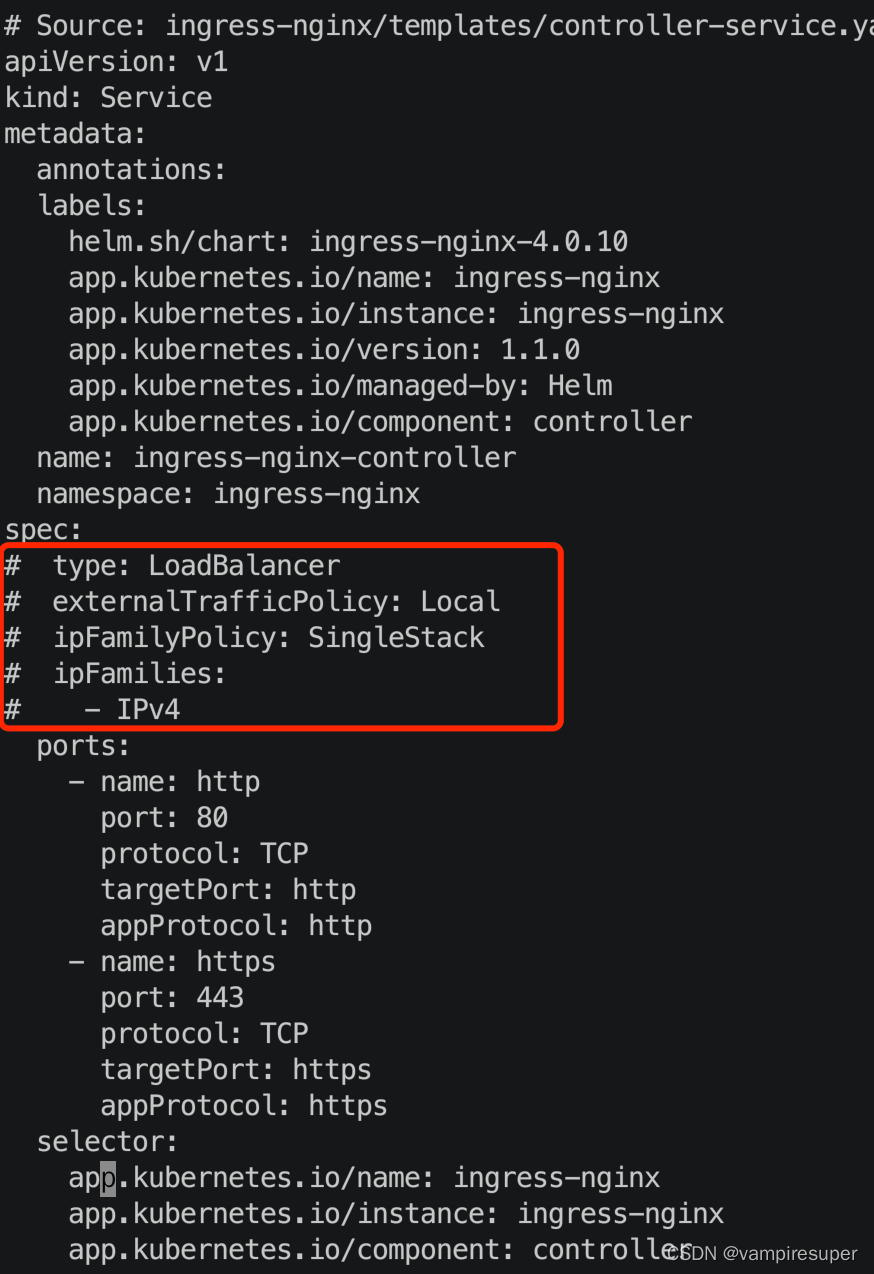Click the 'ports:' key line
Screen dimensions: 874x1274
tap(84, 746)
